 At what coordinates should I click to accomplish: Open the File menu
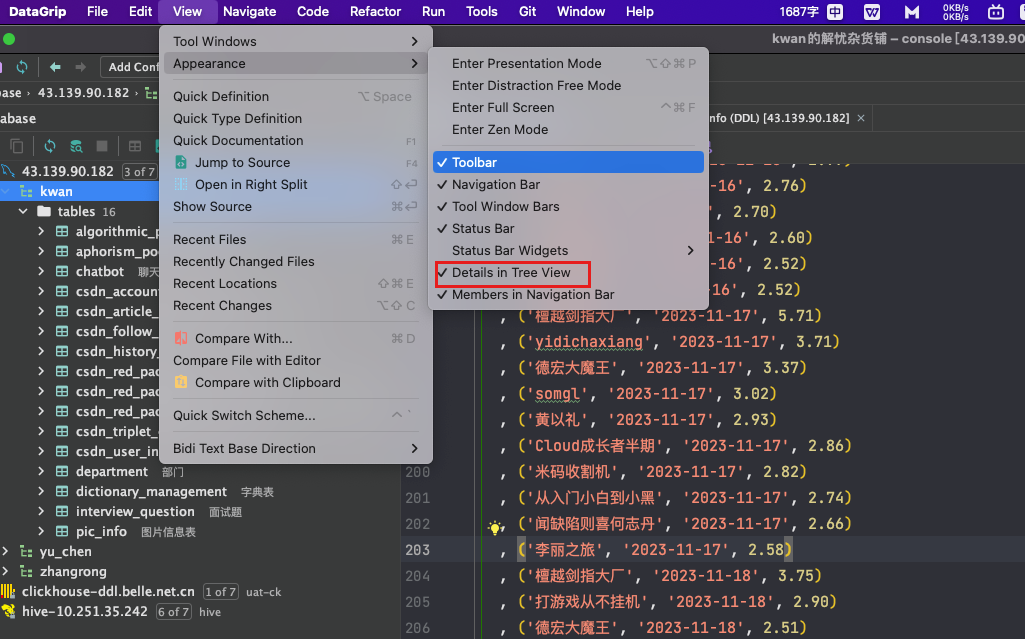(97, 12)
